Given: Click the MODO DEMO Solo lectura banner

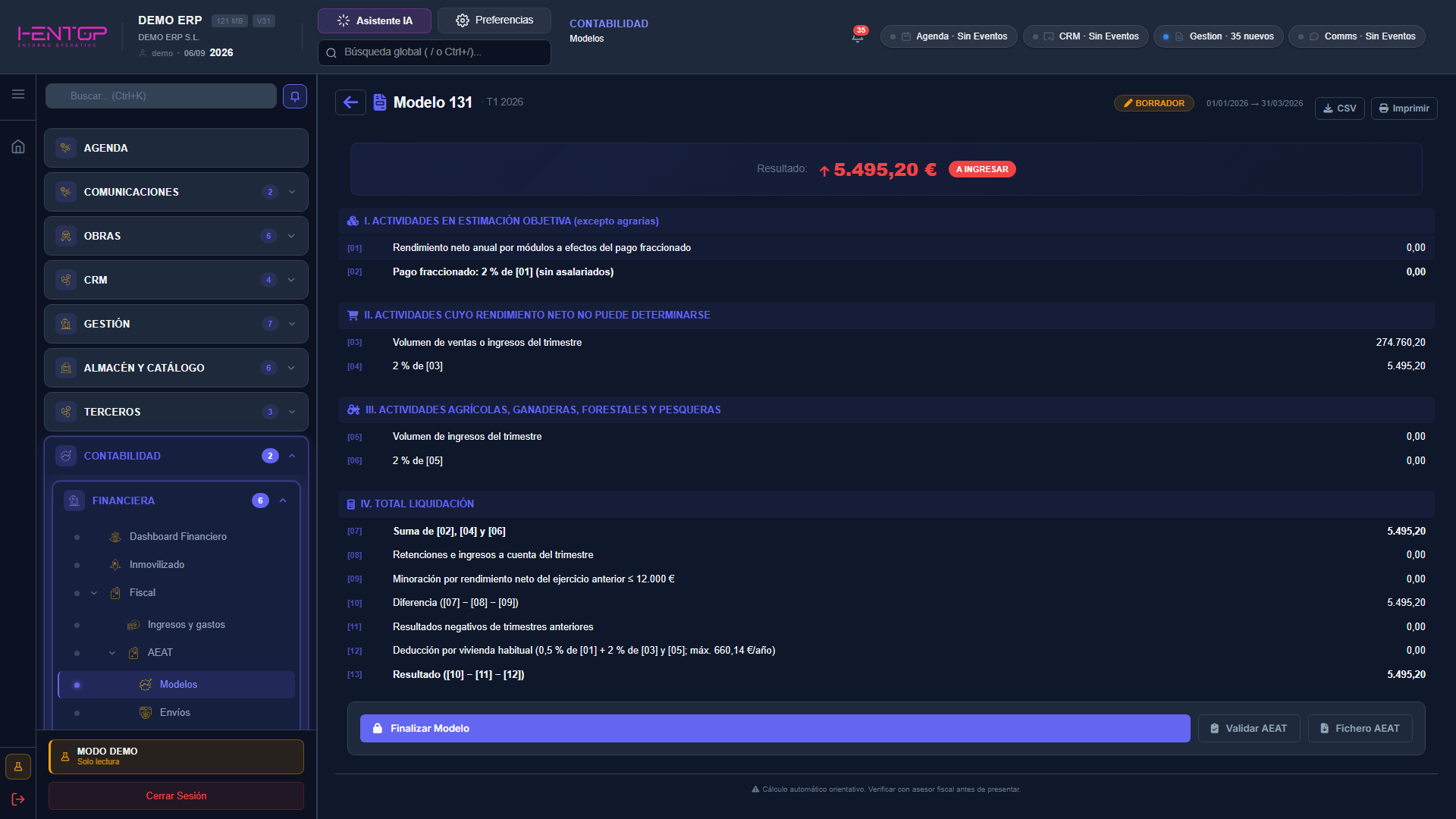Looking at the screenshot, I should (x=176, y=757).
